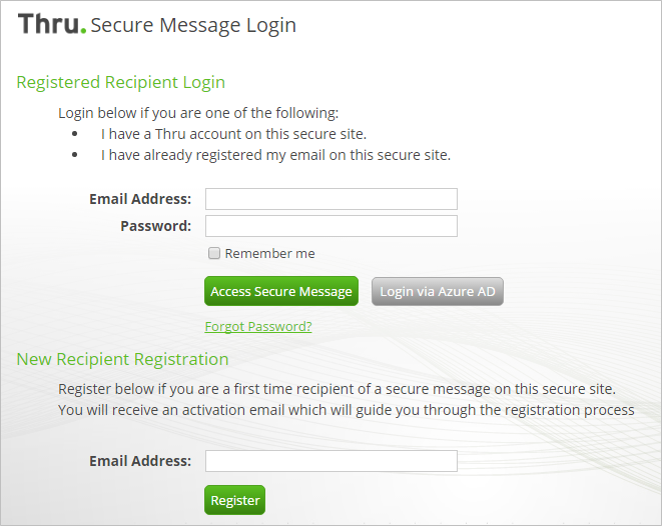This screenshot has height=526, width=662.
Task: Open the Forgot Password? link
Action: coord(258,326)
